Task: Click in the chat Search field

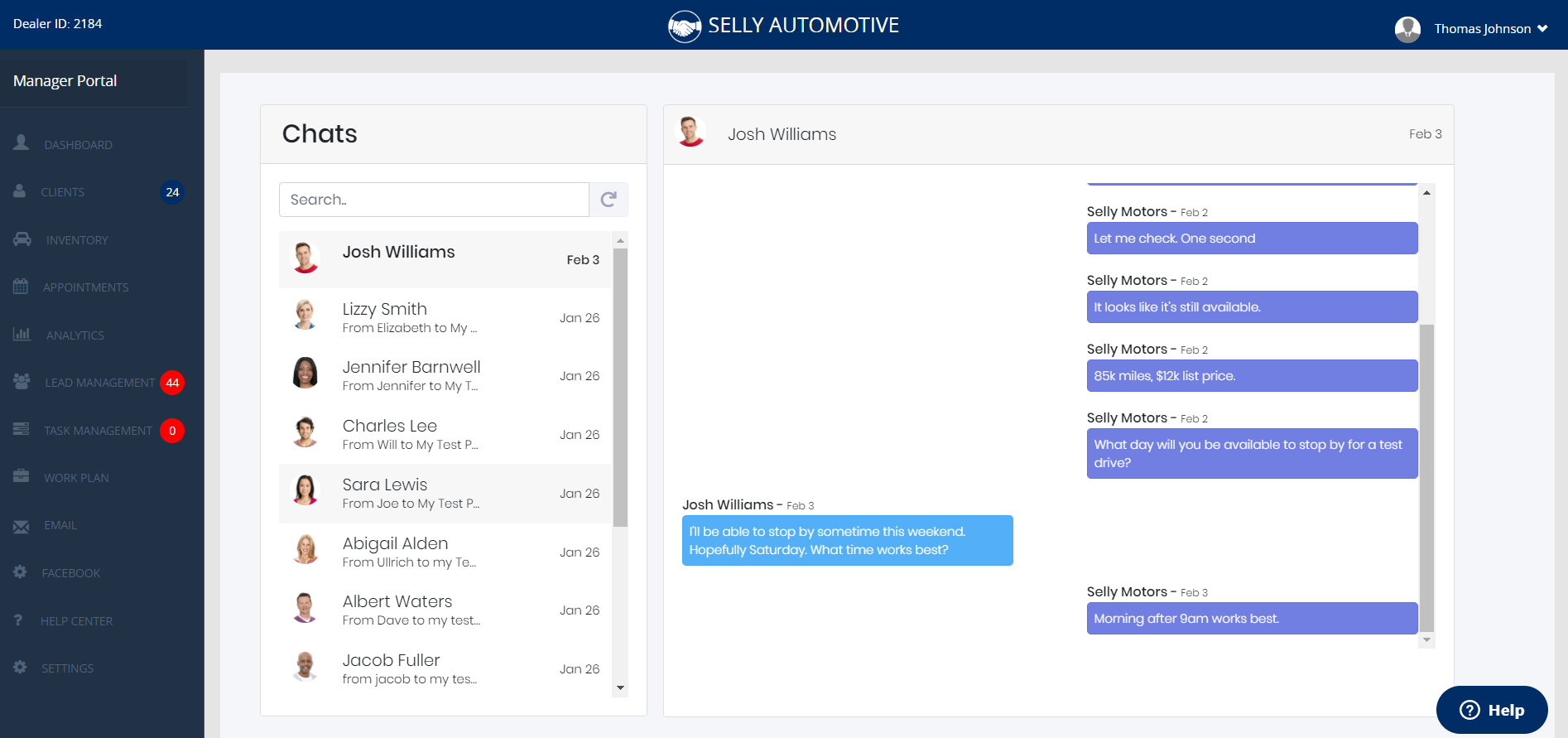Action: [434, 200]
